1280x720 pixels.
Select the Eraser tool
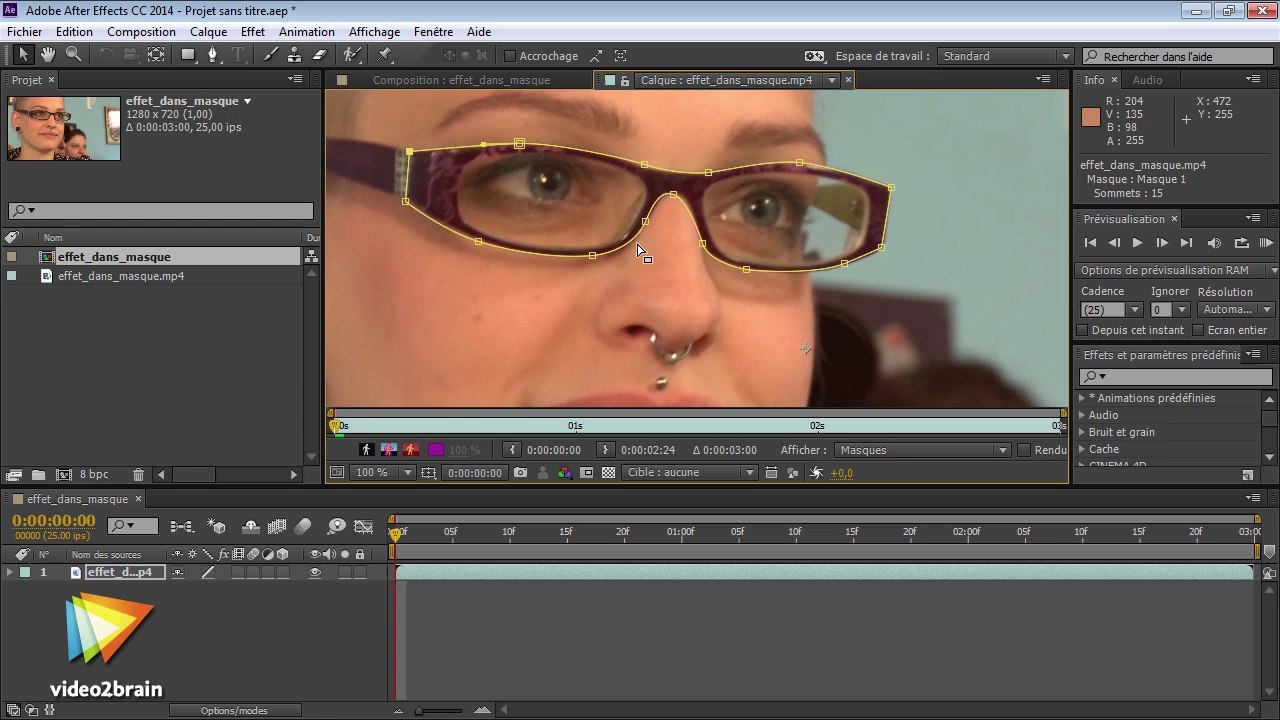click(x=320, y=55)
